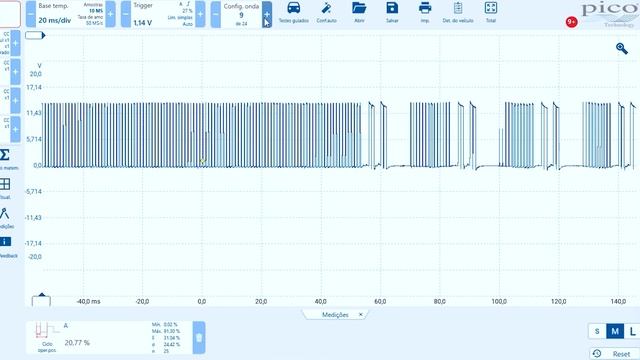This screenshot has width=640, height=360.
Task: Open the math channels sigma icon
Action: pyautogui.click(x=5, y=155)
